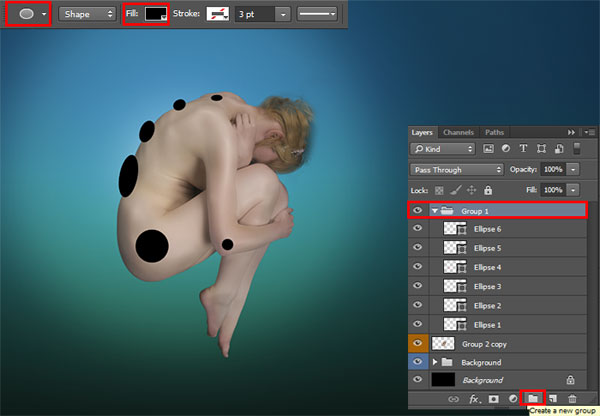Click the Add layer mask icon
Viewport: 600px width, 416px height.
(x=494, y=399)
